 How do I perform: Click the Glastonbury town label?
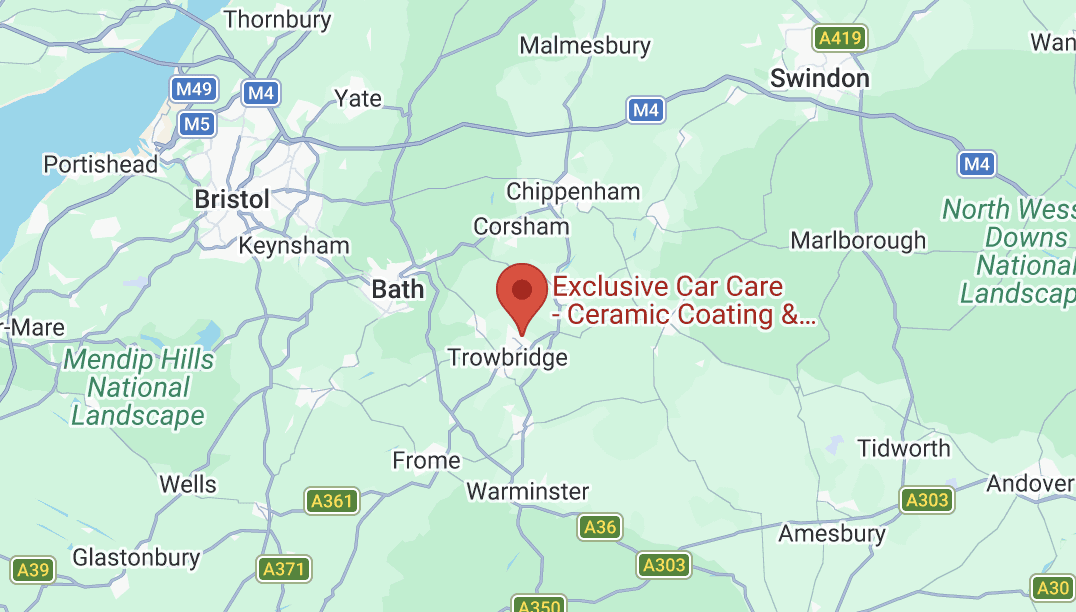pos(137,557)
